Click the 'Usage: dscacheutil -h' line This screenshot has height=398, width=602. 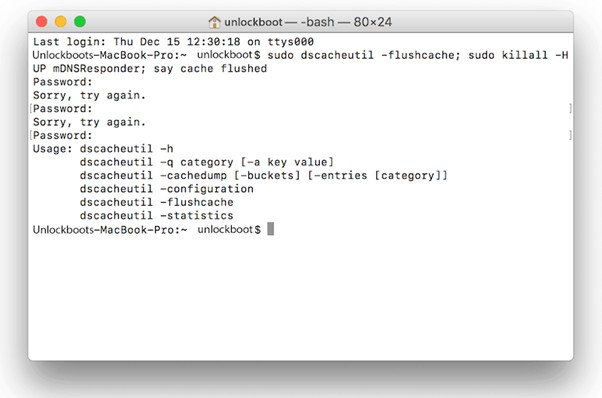[103, 149]
